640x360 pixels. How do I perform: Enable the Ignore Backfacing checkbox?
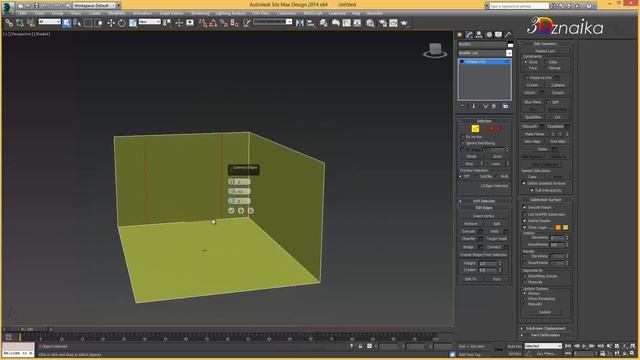462,143
